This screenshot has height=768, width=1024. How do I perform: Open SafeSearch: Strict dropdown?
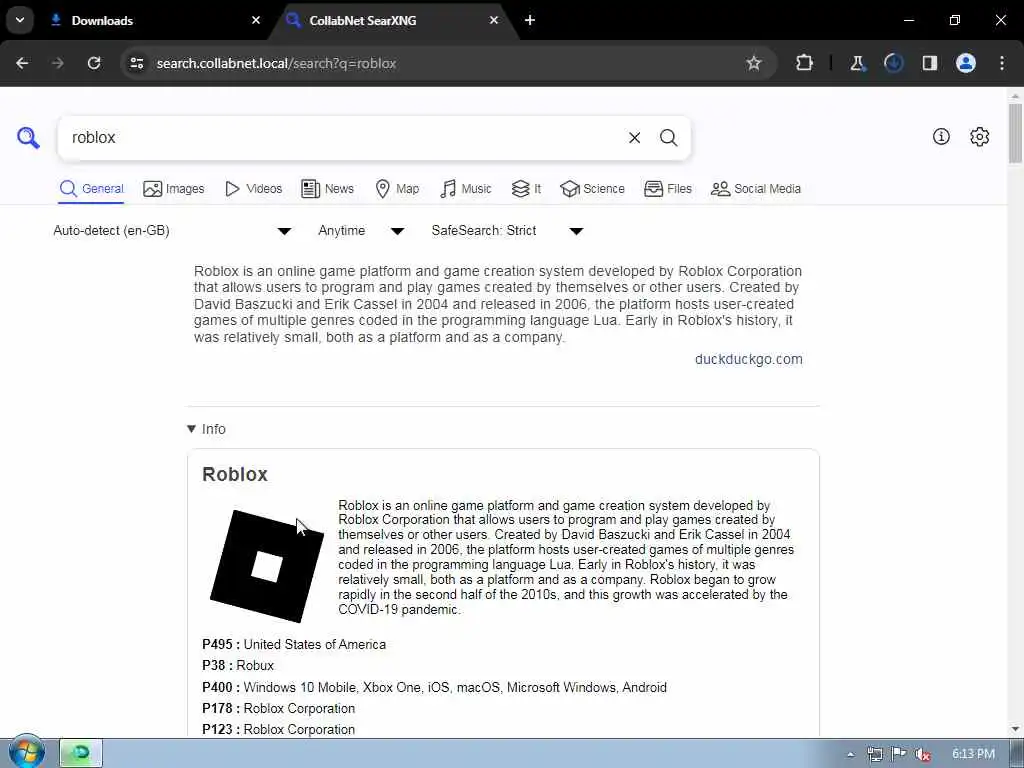pyautogui.click(x=507, y=231)
